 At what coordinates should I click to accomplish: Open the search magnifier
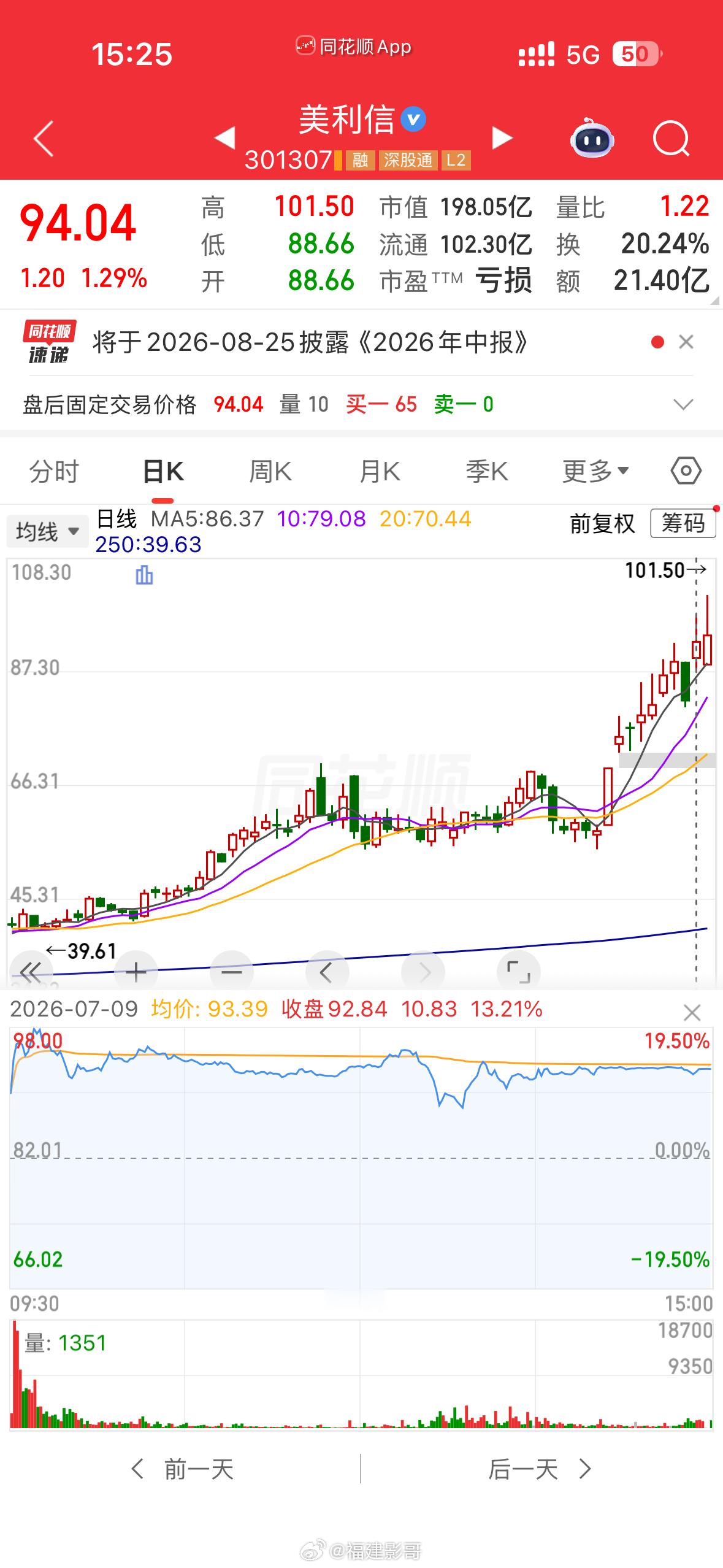tap(671, 139)
